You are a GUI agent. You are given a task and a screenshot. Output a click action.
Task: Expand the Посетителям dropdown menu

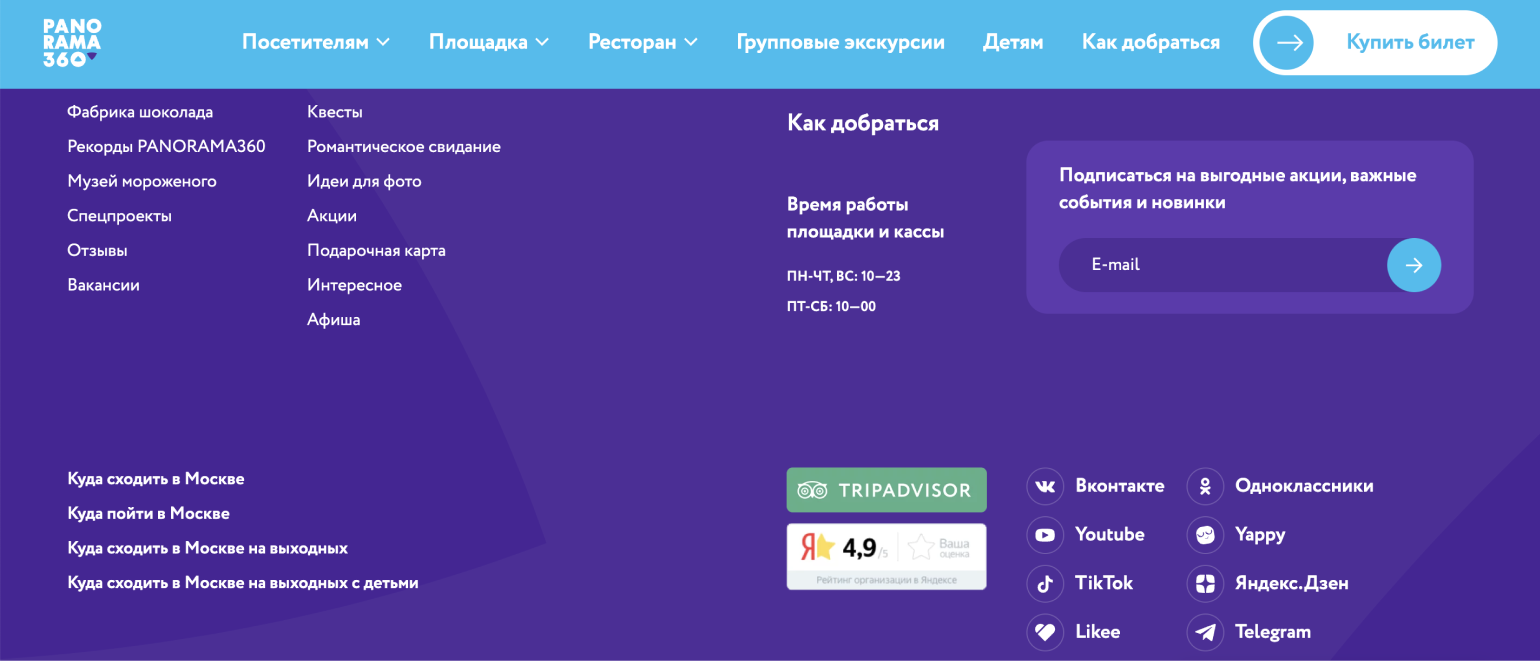click(x=316, y=42)
